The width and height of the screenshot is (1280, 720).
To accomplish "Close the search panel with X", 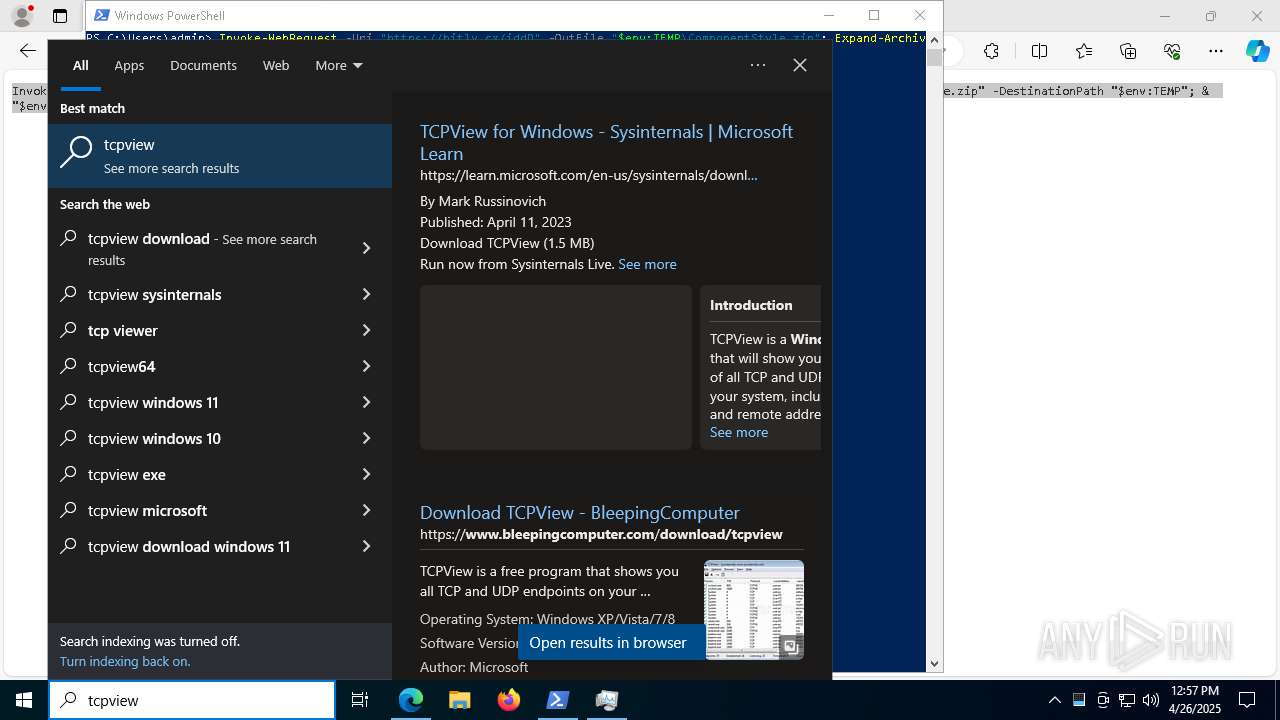I will [x=800, y=65].
